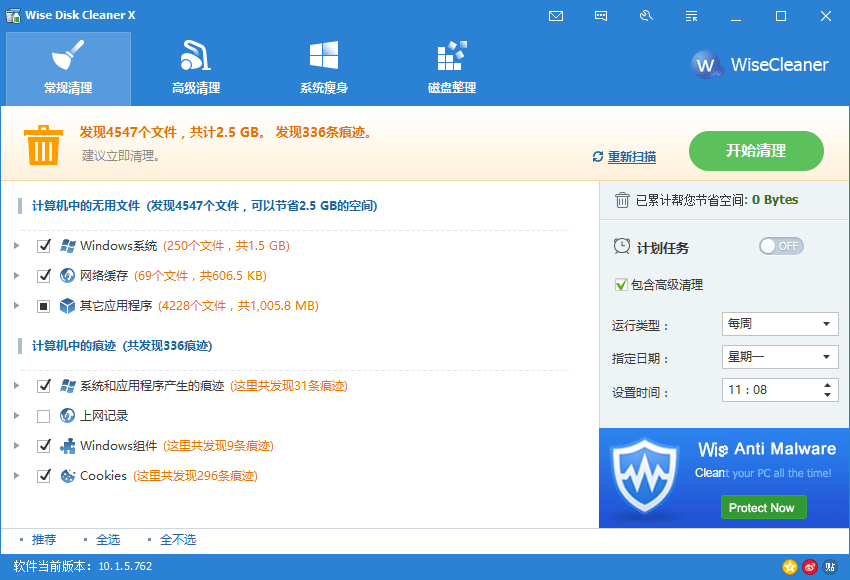The height and width of the screenshot is (580, 850).
Task: Open the mail envelope icon in title bar
Action: click(556, 16)
